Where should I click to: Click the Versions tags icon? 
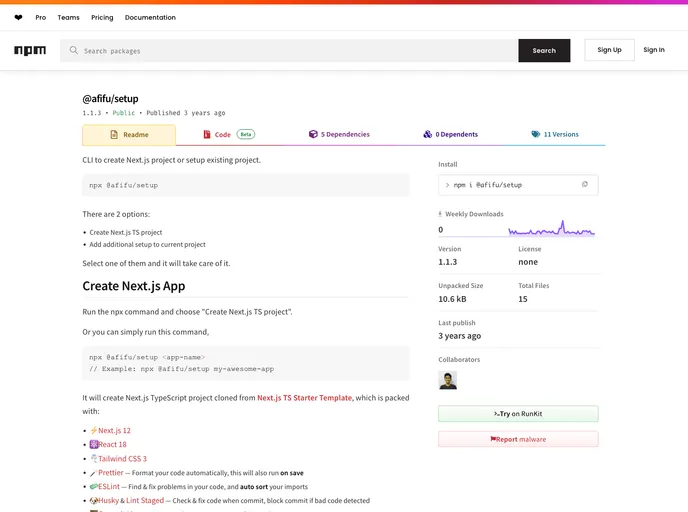point(536,134)
